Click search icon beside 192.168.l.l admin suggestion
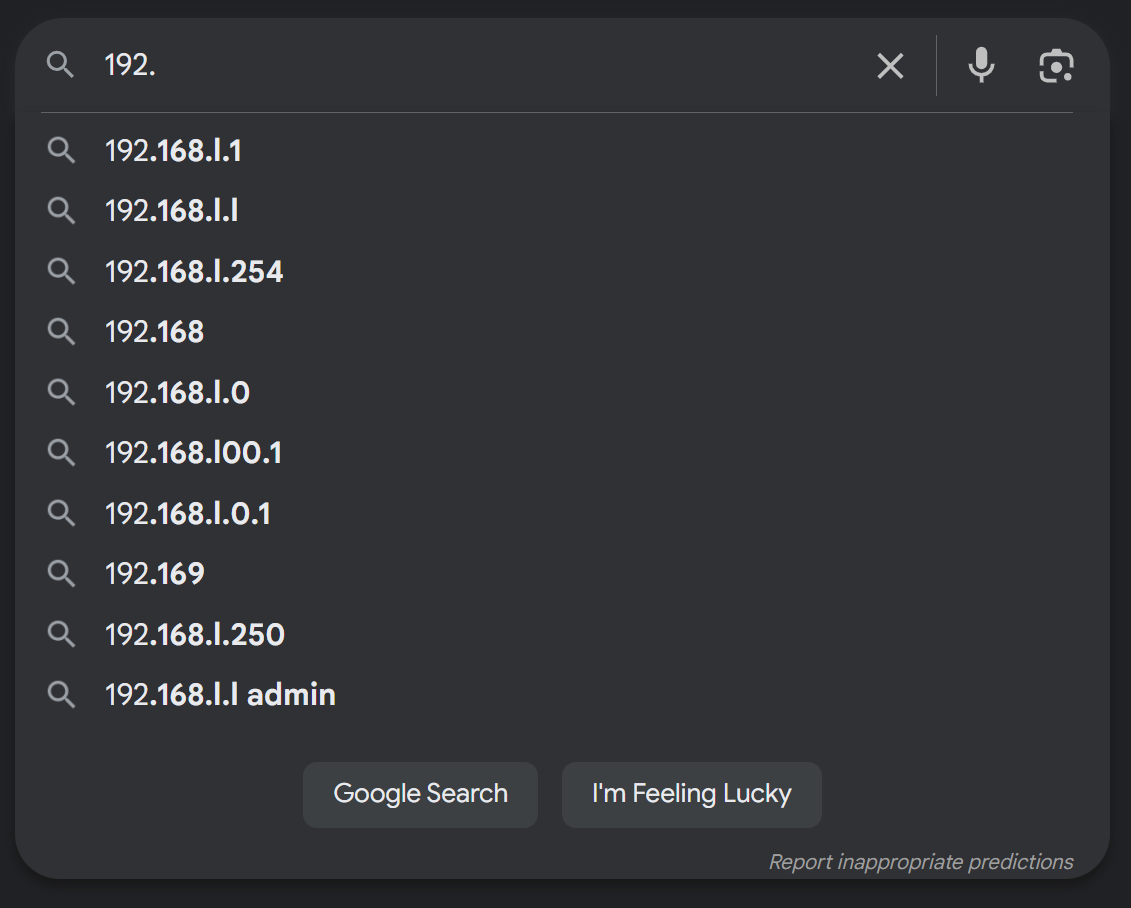This screenshot has width=1131, height=908. coord(61,694)
